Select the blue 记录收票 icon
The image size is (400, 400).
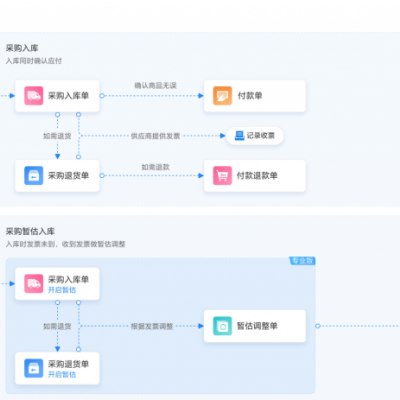click(x=239, y=136)
